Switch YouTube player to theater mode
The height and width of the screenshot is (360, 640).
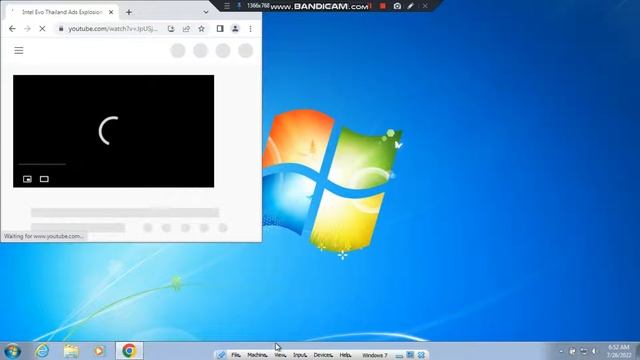coord(44,179)
